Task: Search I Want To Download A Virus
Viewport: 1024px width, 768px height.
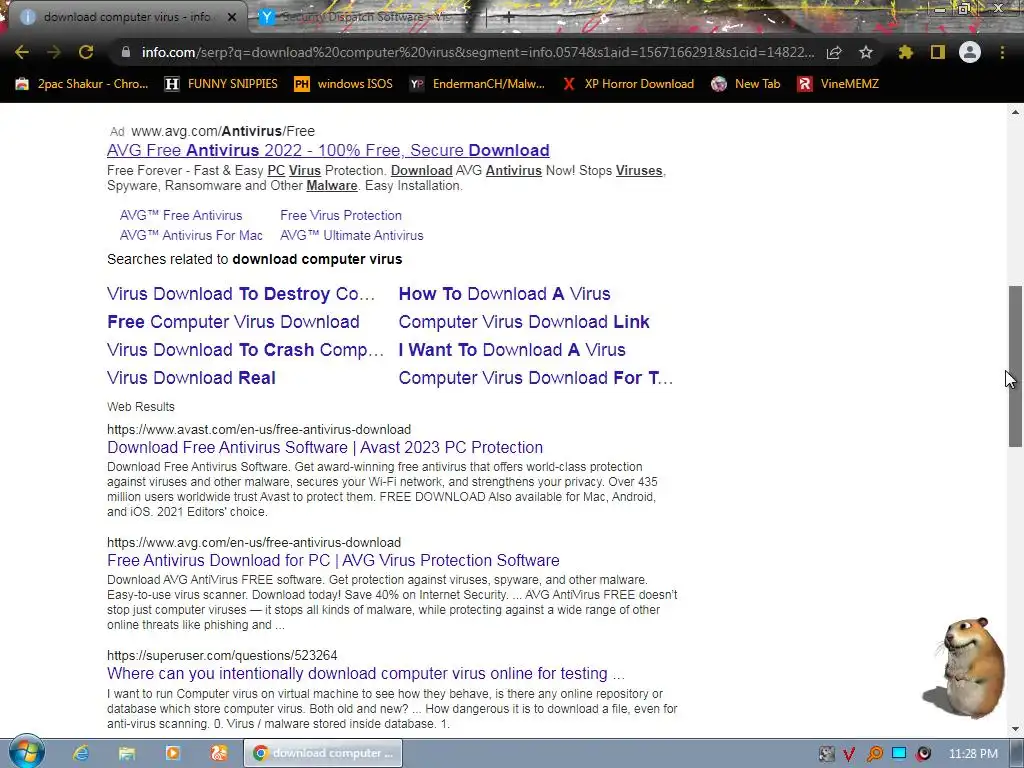Action: coord(512,350)
